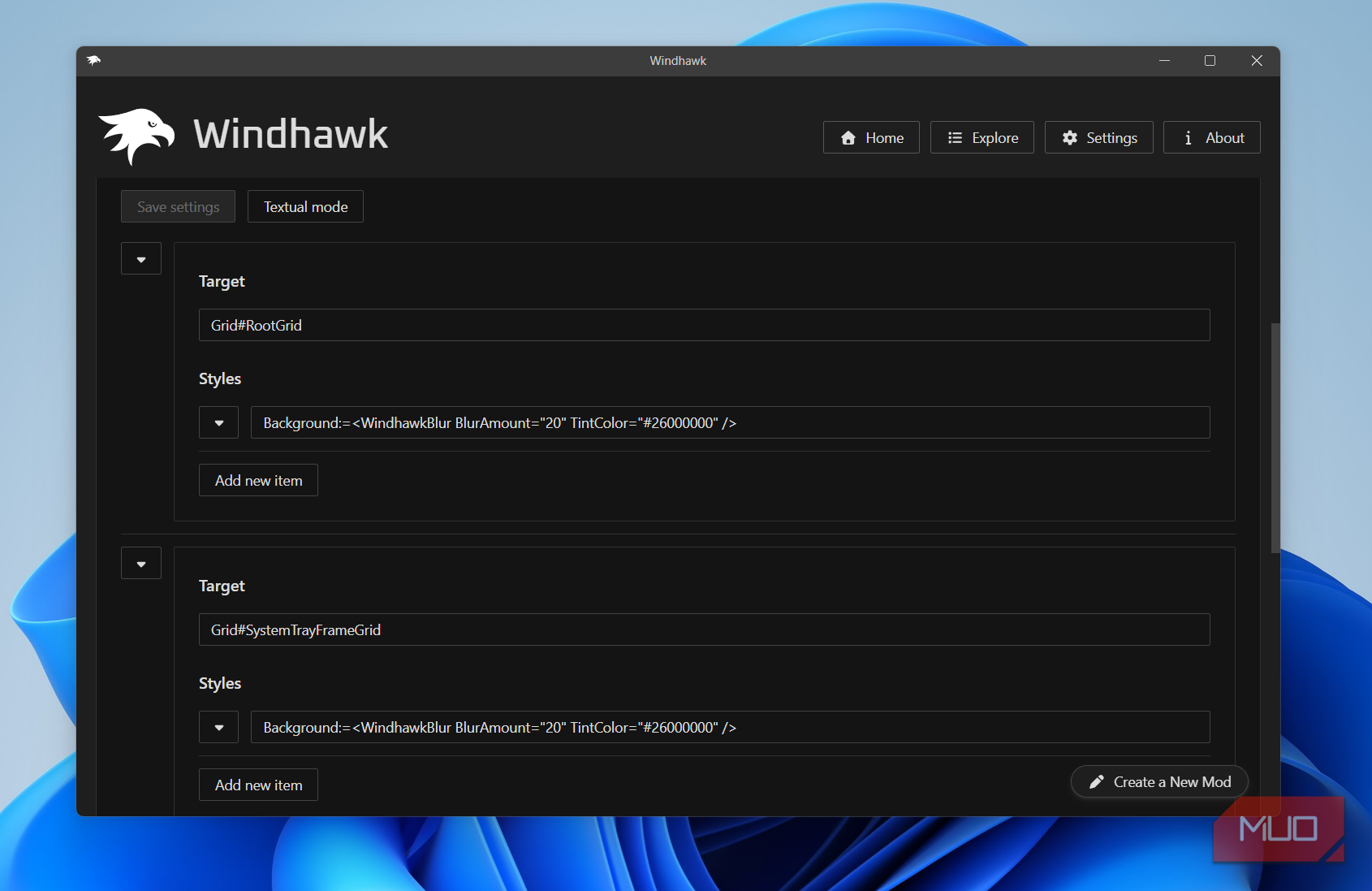Edit the Background style field under SystemTrayFrameGrid
Viewport: 1372px width, 891px height.
pos(730,727)
